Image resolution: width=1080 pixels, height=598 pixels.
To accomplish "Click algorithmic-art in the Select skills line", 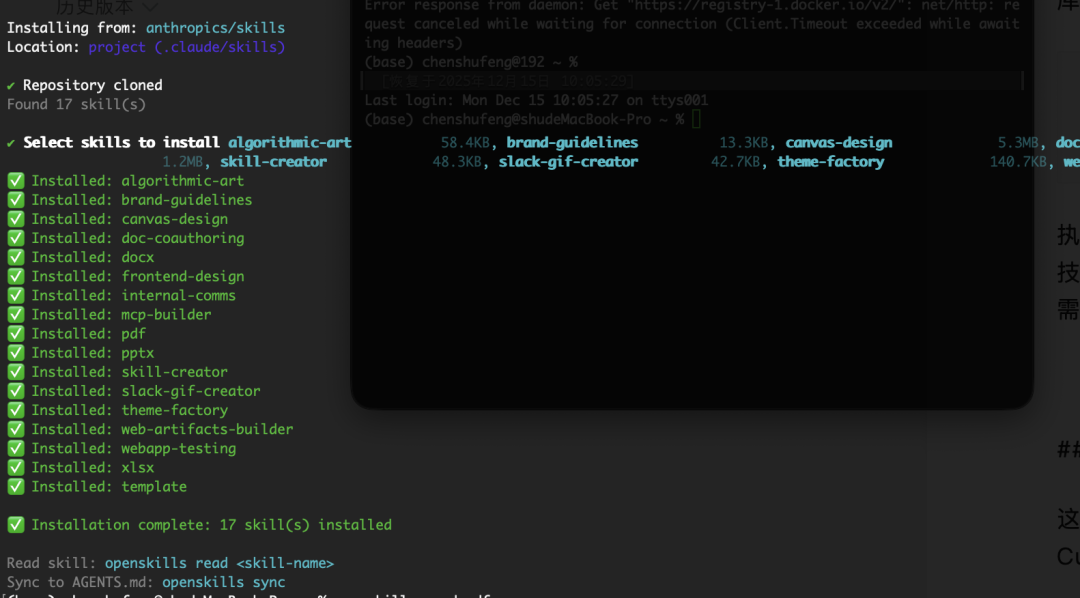I will point(290,143).
